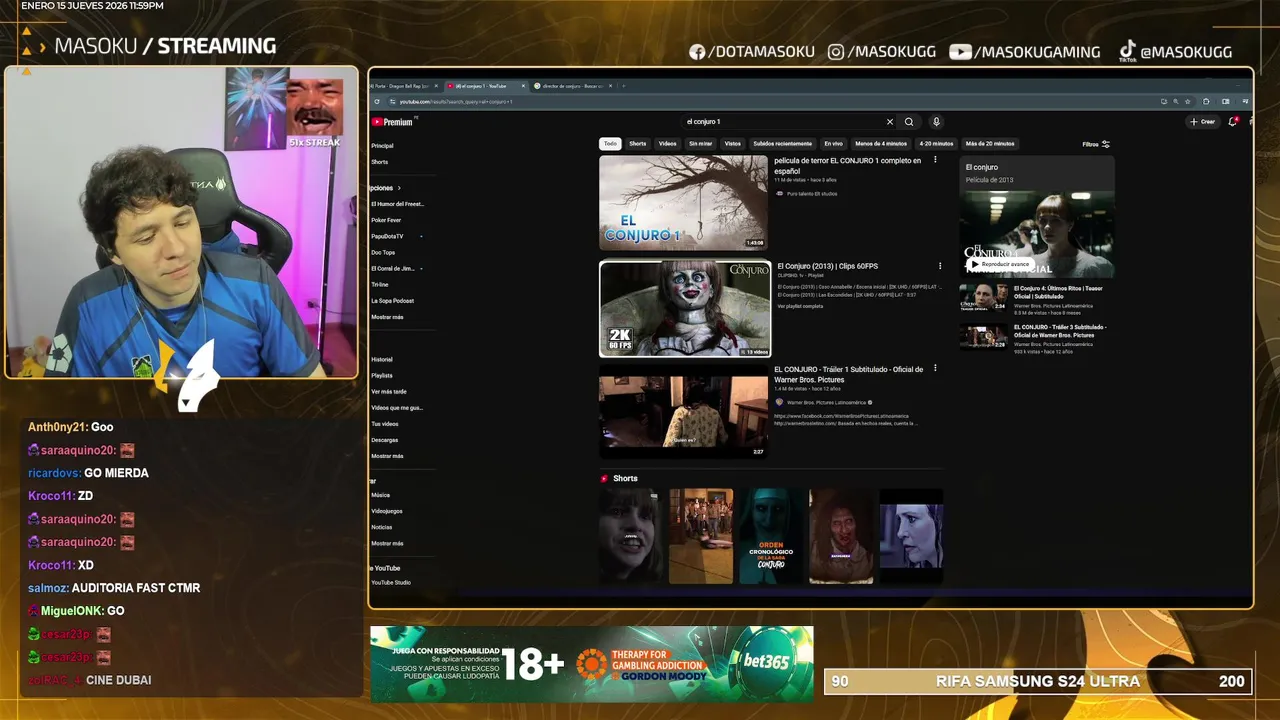Expand subscriptions with first 'Mostrar más'
The width and height of the screenshot is (1280, 720).
point(388,317)
